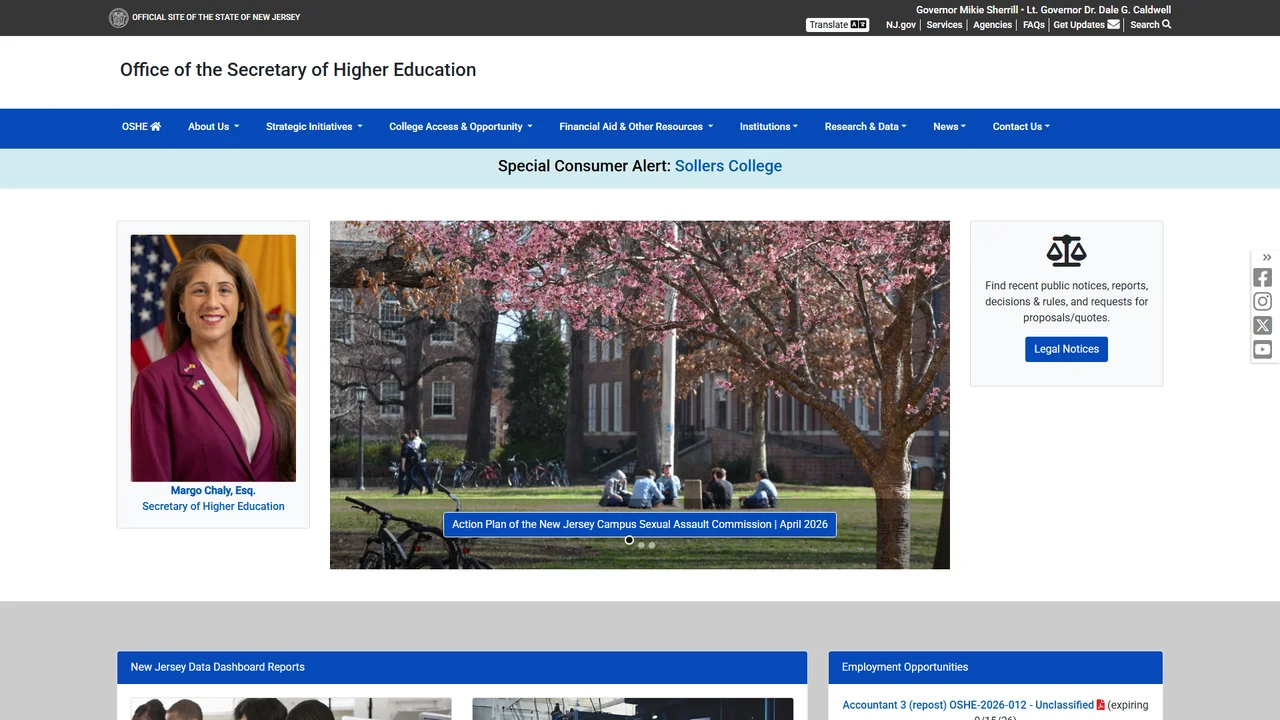Expand the Strategic Initiatives dropdown
This screenshot has width=1280, height=720.
tap(314, 127)
